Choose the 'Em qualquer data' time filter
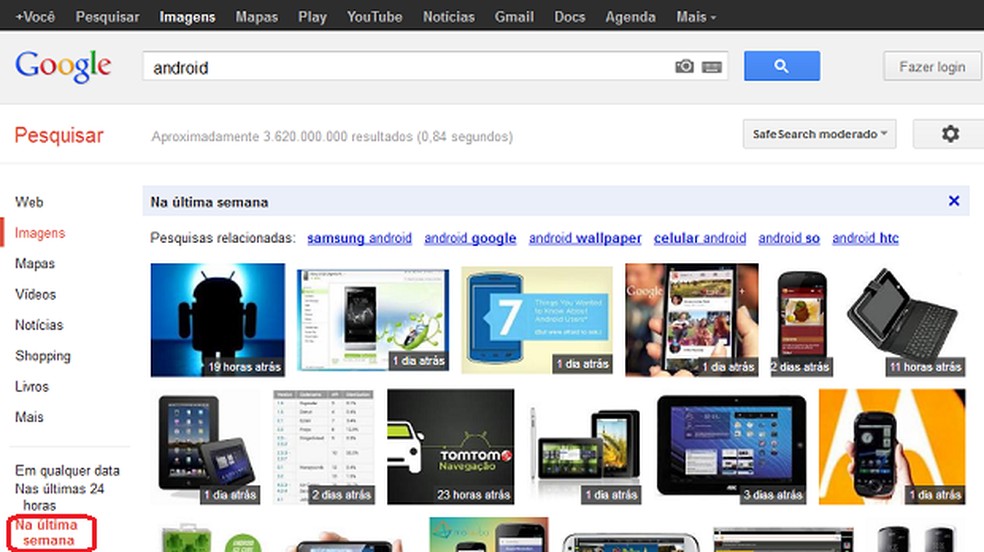Screen dimensions: 984x552 tap(67, 470)
